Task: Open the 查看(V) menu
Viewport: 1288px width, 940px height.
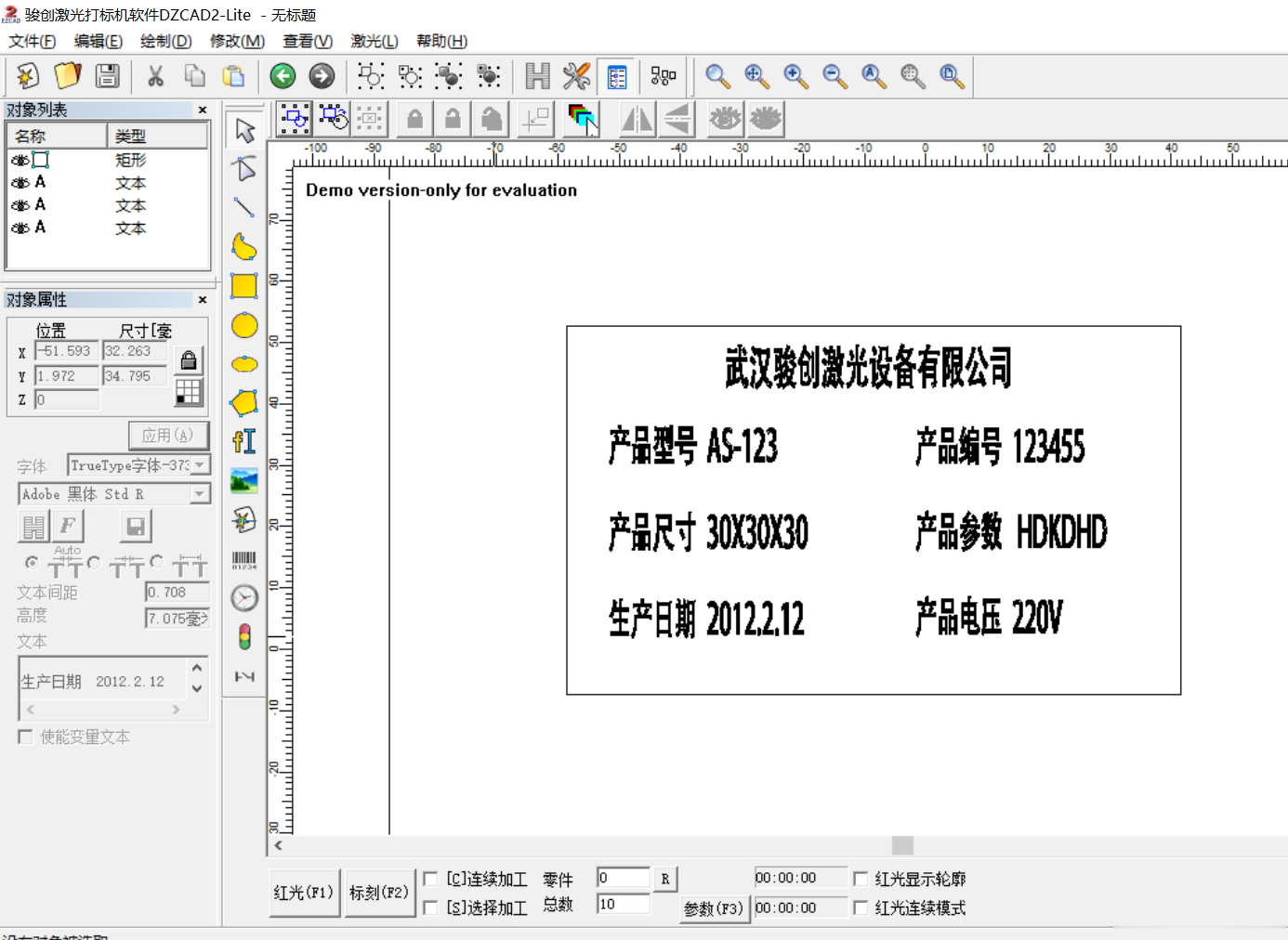Action: (308, 41)
